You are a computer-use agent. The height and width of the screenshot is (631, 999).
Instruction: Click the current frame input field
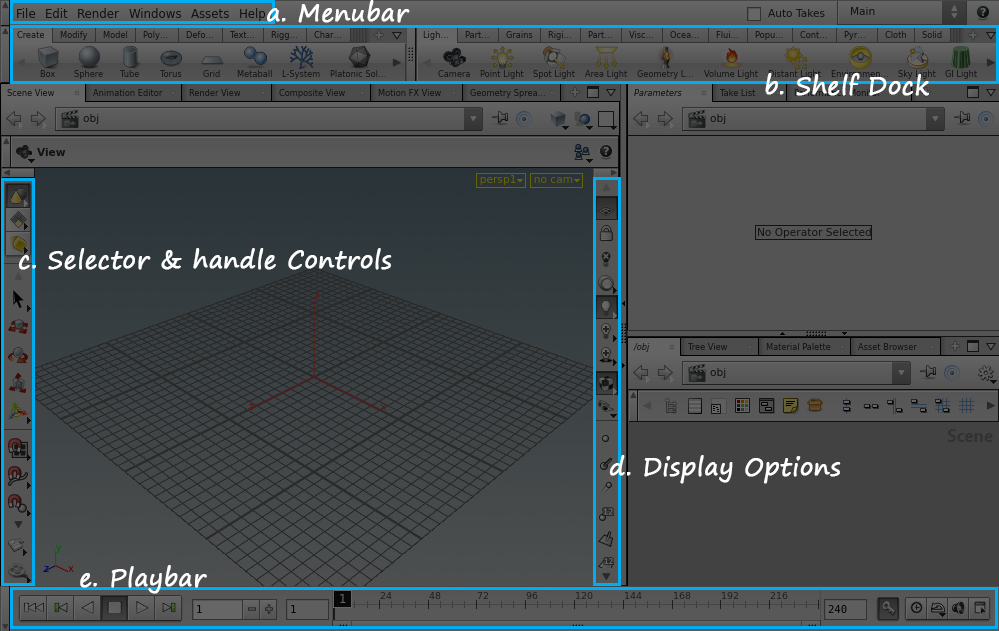click(x=217, y=609)
